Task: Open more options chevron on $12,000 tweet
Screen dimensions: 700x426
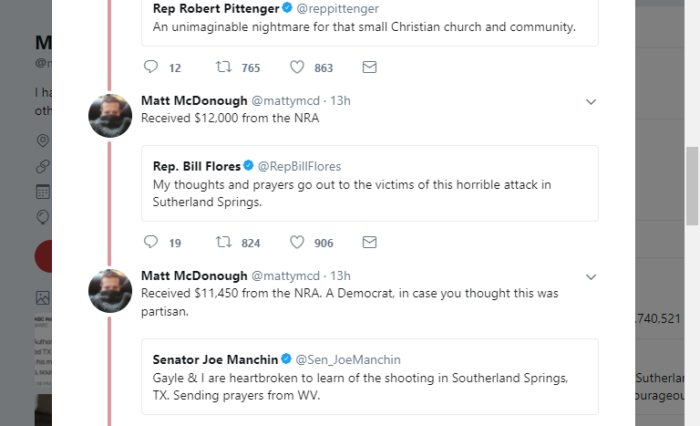Action: point(591,102)
